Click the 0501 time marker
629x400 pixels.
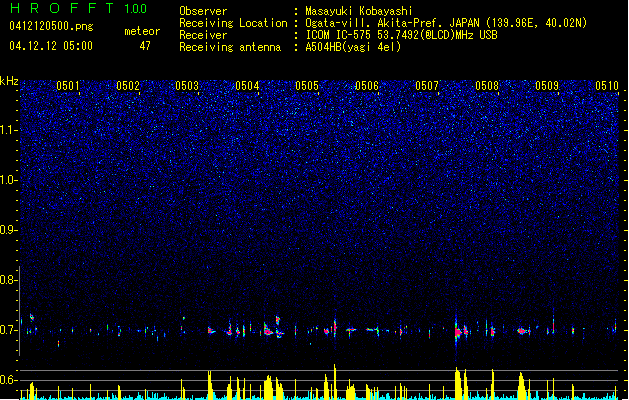[x=67, y=85]
